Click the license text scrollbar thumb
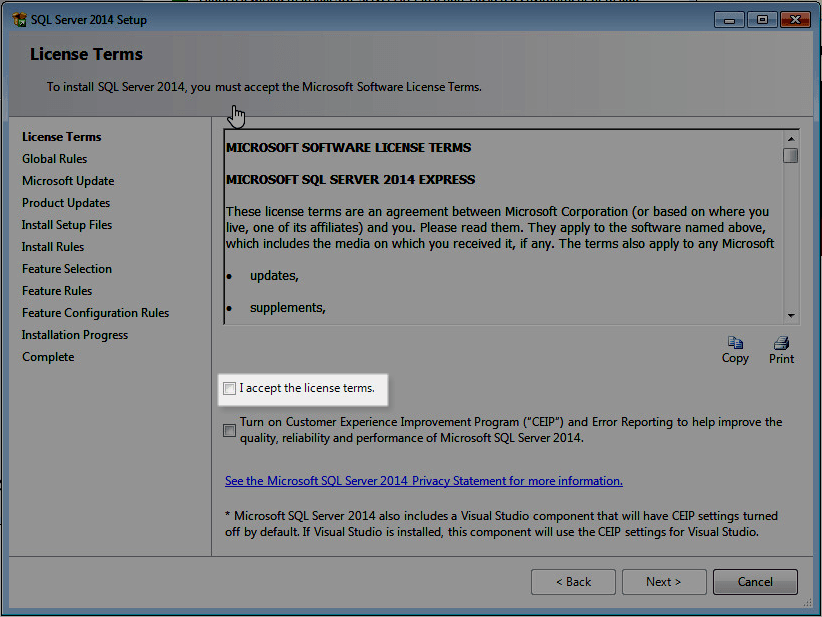822x617 pixels. 789,155
